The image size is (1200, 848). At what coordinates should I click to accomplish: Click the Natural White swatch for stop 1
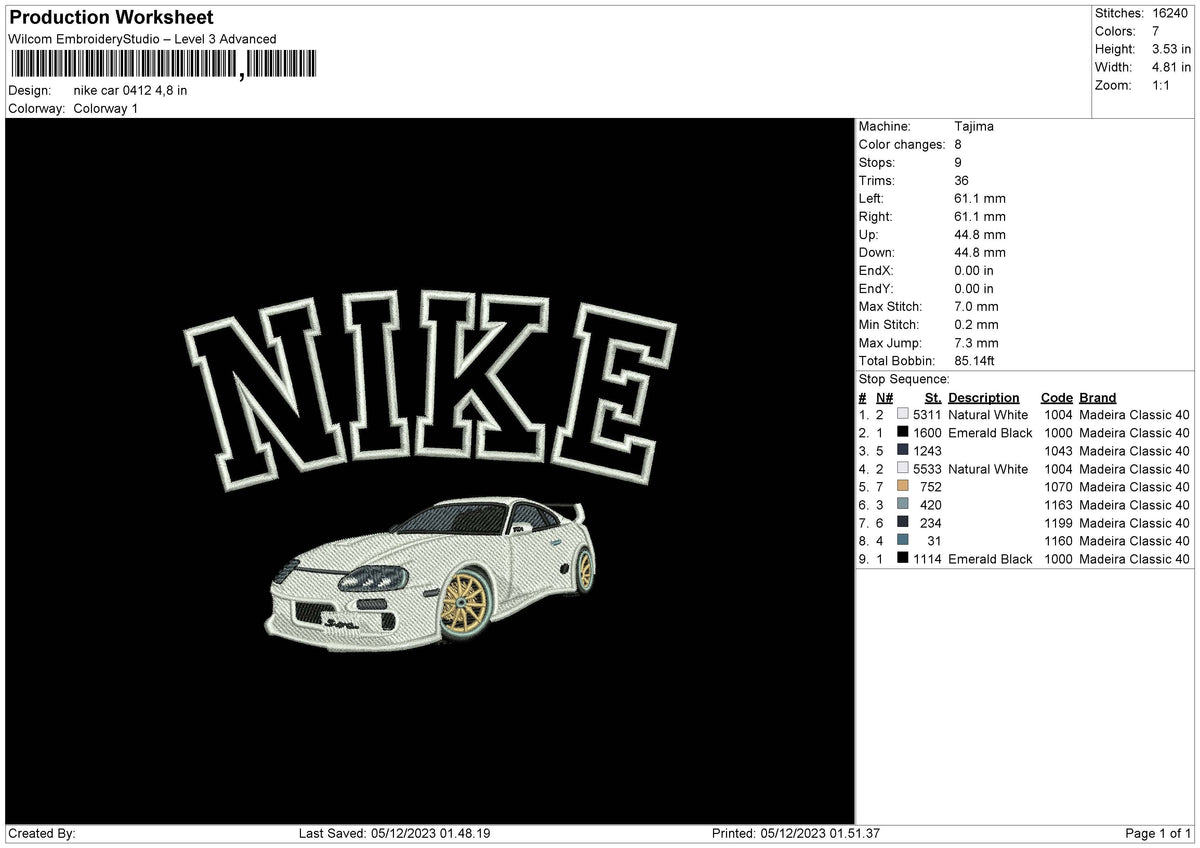pyautogui.click(x=903, y=415)
